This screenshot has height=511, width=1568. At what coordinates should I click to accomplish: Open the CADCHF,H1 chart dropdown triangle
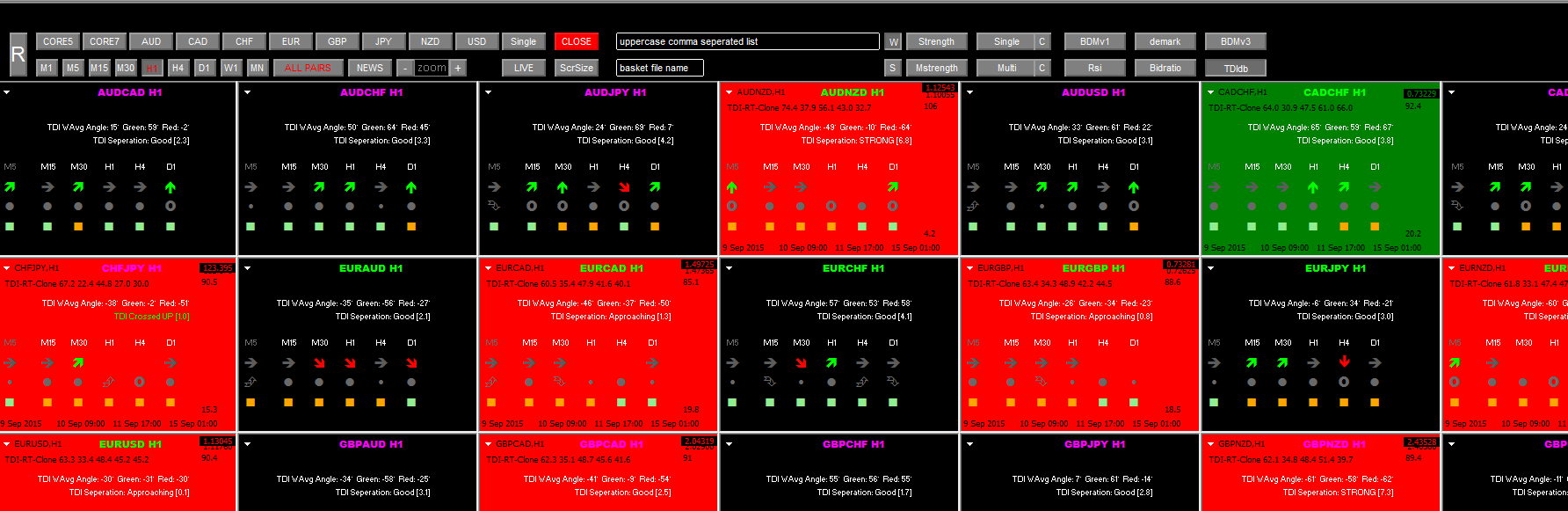point(1211,92)
